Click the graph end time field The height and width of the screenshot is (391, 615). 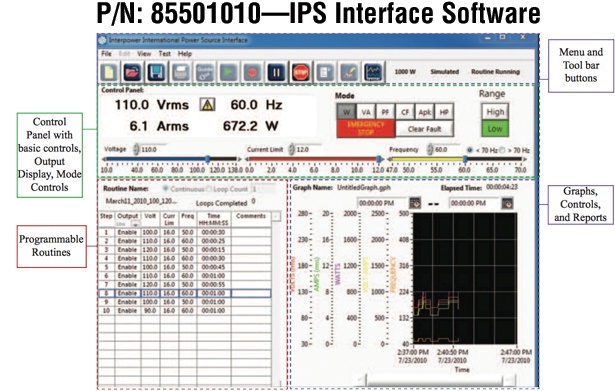pos(475,203)
